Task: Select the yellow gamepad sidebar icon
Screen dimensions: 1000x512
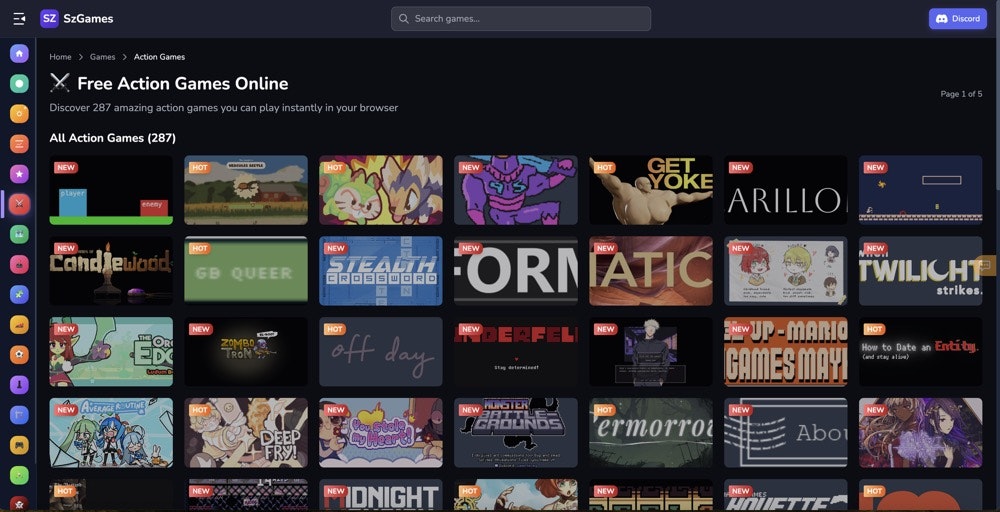Action: click(19, 445)
